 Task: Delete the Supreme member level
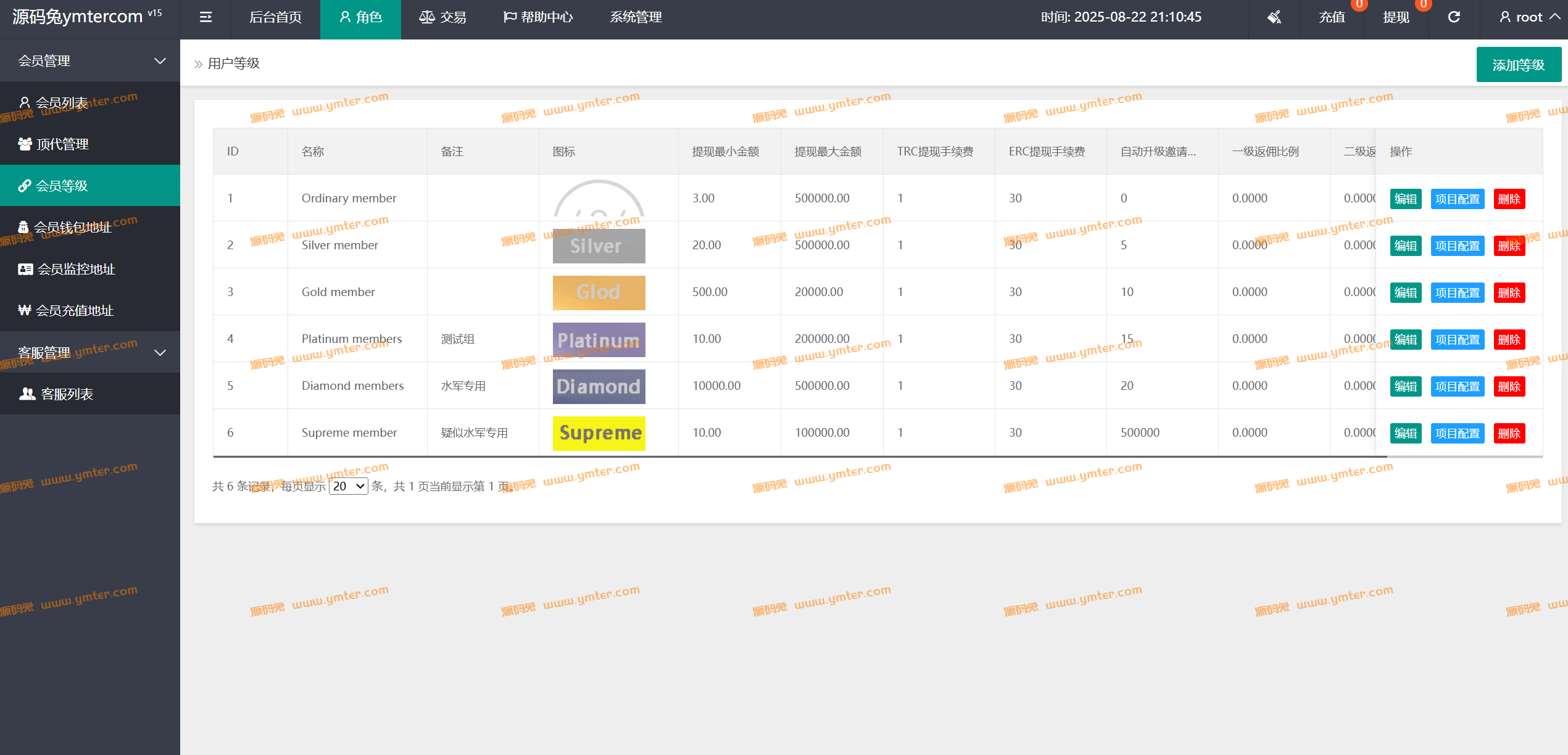[1509, 433]
